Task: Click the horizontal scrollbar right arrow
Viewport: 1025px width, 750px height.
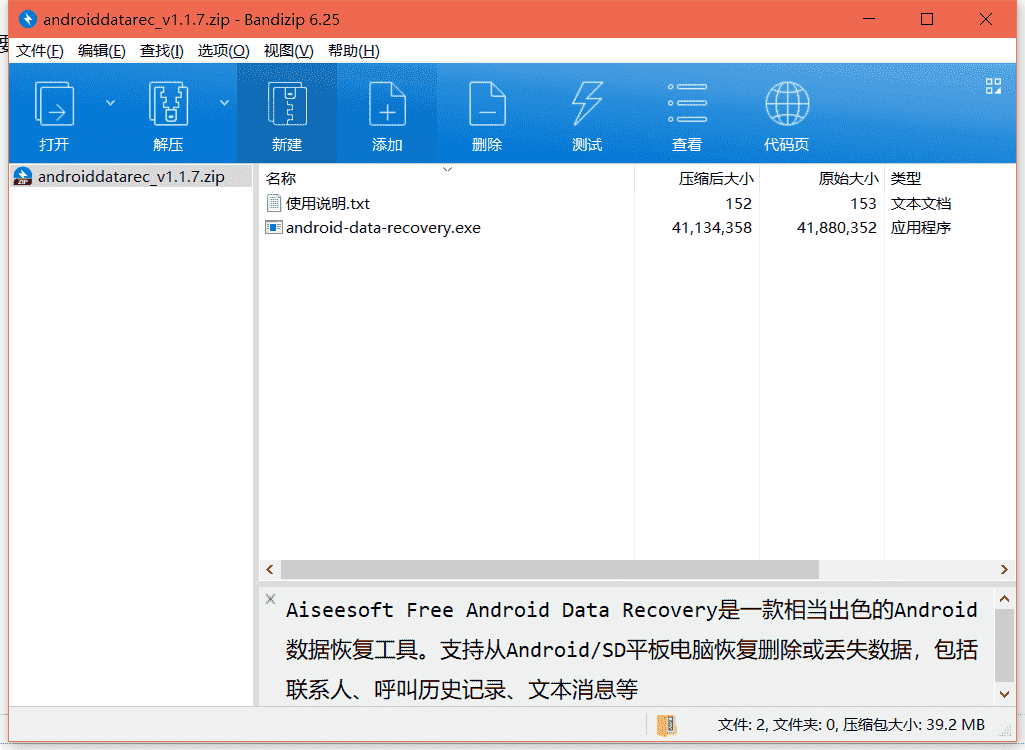Action: (1004, 570)
